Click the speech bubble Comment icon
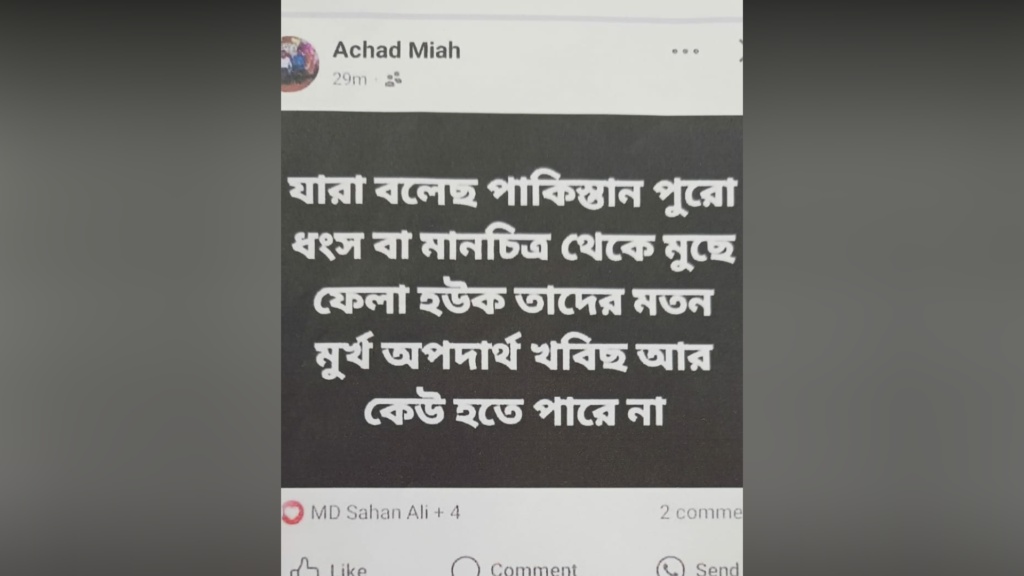This screenshot has width=1024, height=576. coord(466,568)
